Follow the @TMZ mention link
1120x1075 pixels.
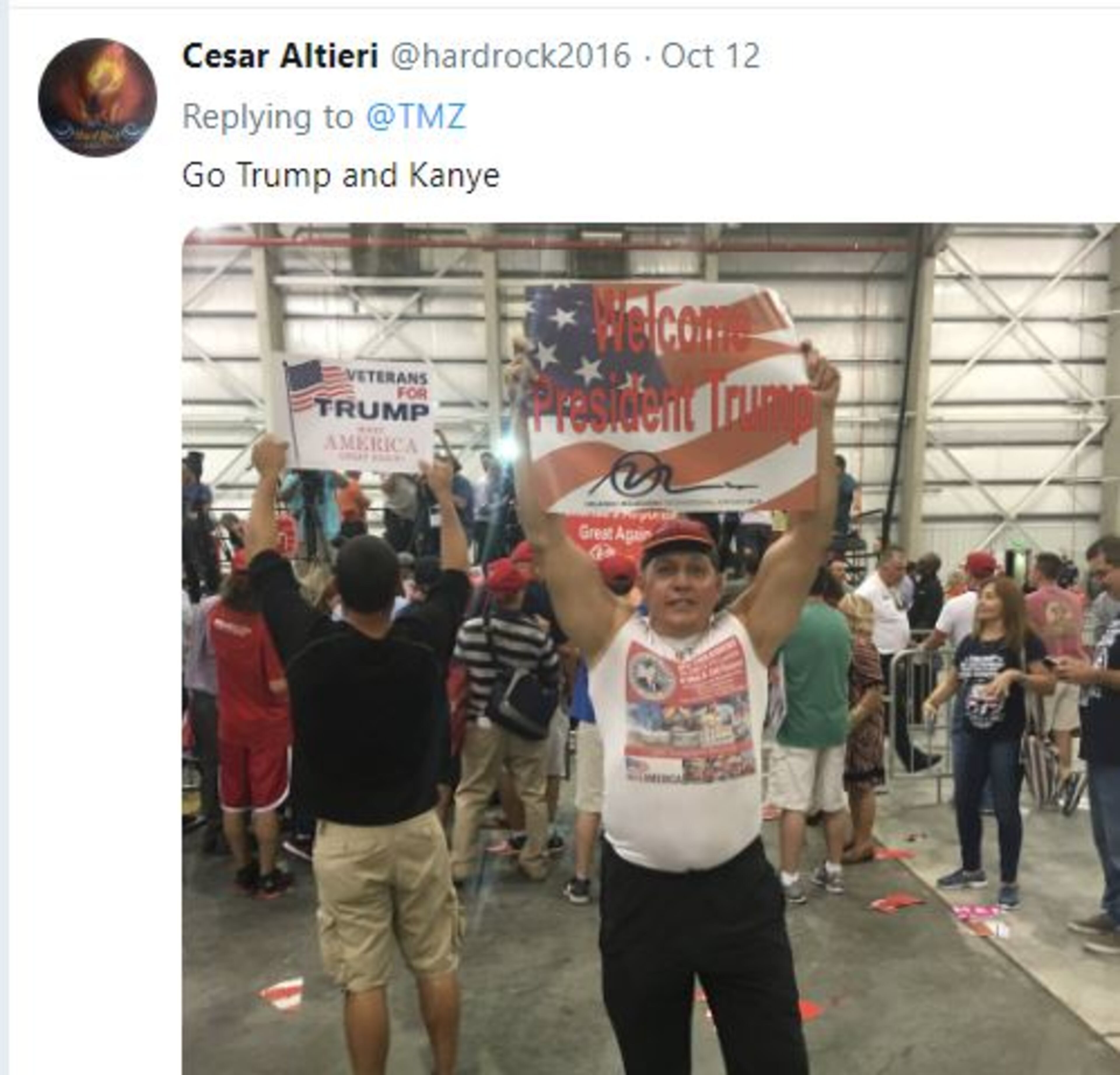click(415, 117)
